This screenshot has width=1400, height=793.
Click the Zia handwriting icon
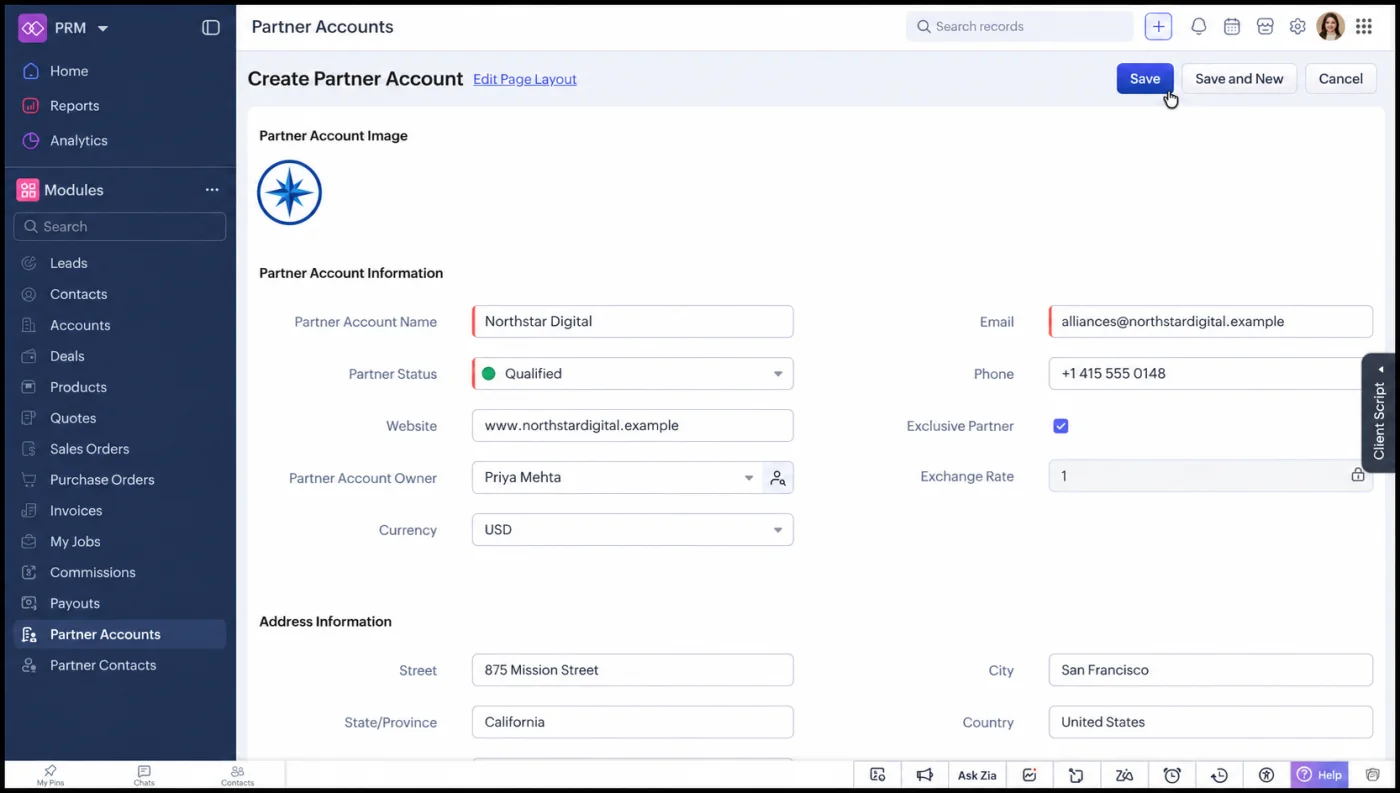[1124, 775]
